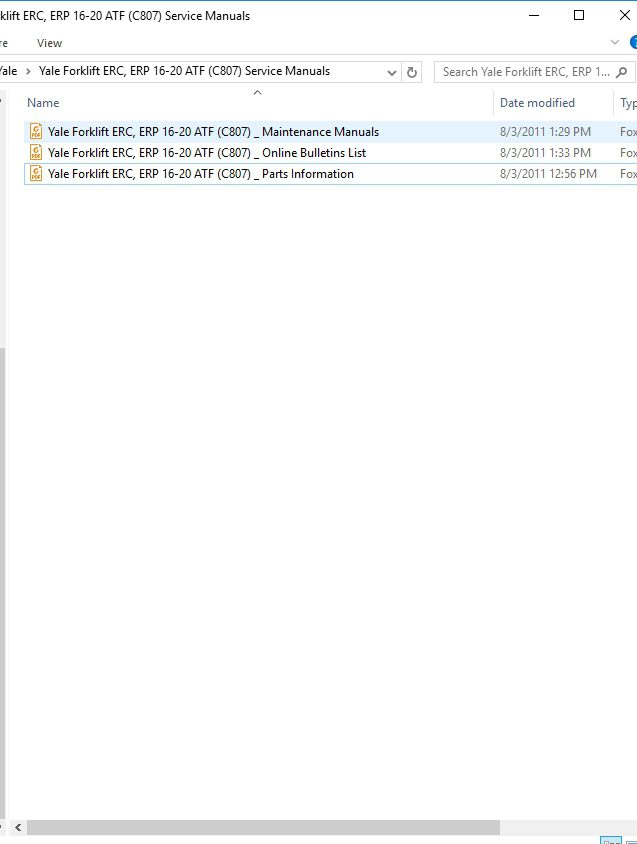The height and width of the screenshot is (844, 637).
Task: Select the Online Bulletins List file name
Action: tap(207, 153)
